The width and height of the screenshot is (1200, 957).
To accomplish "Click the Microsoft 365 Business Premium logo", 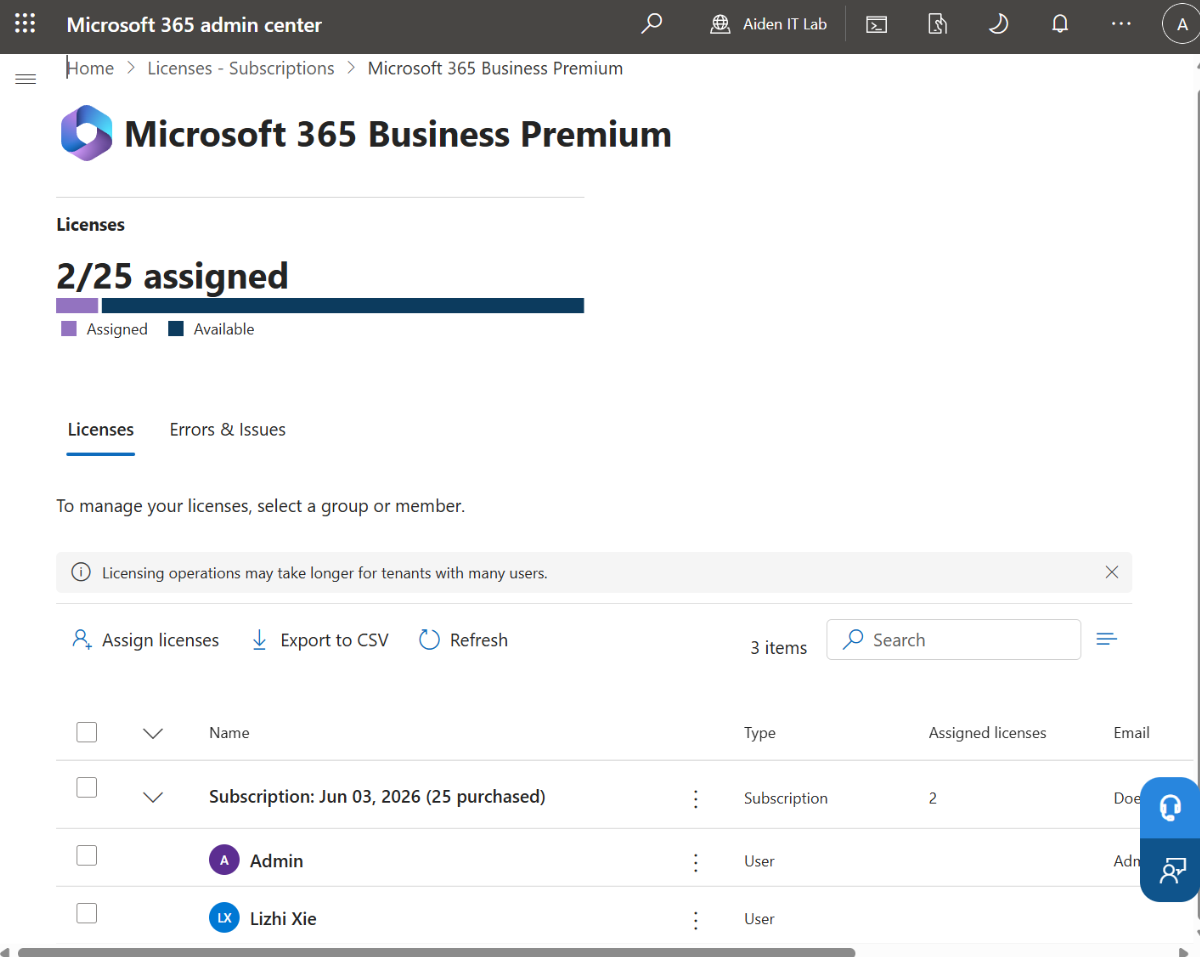I will pos(87,133).
